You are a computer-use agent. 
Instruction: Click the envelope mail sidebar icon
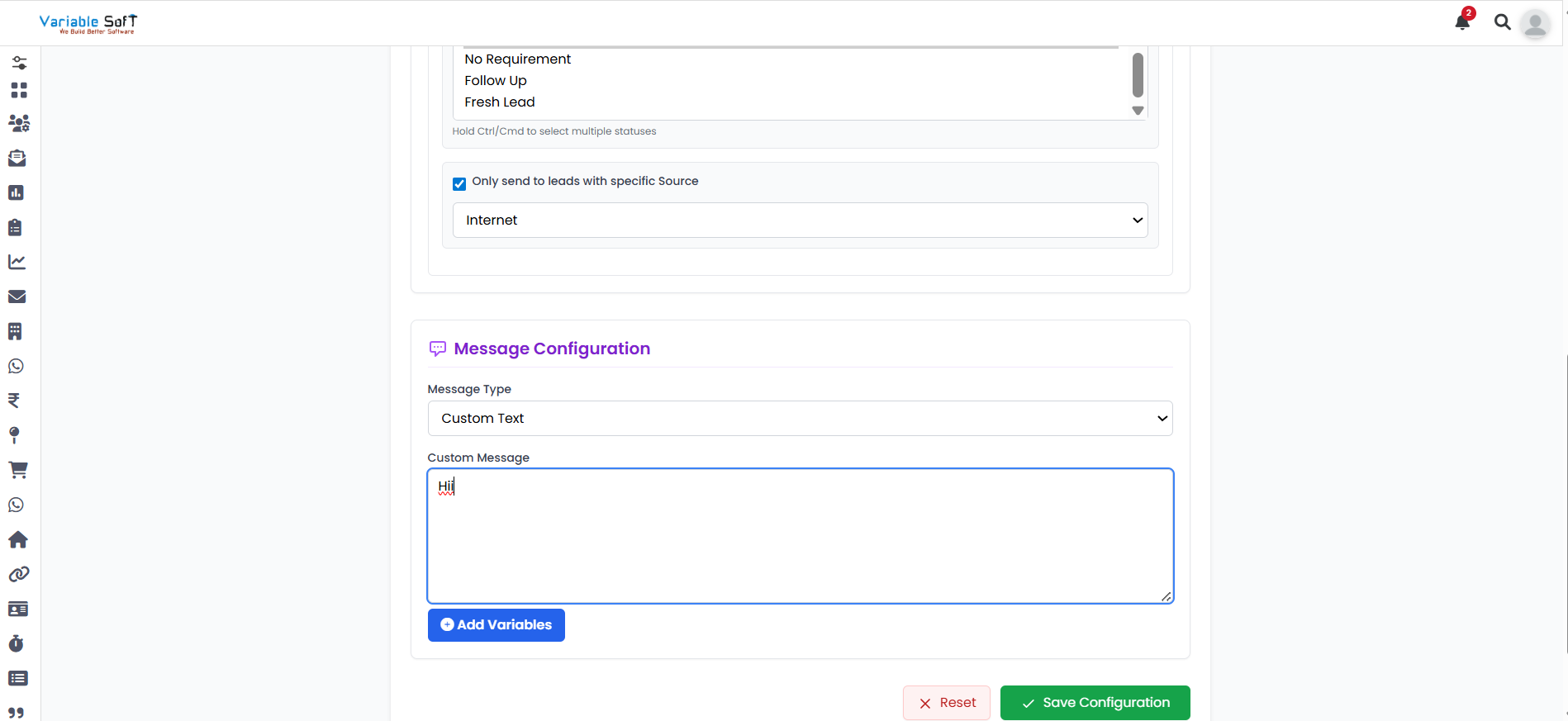(x=17, y=296)
